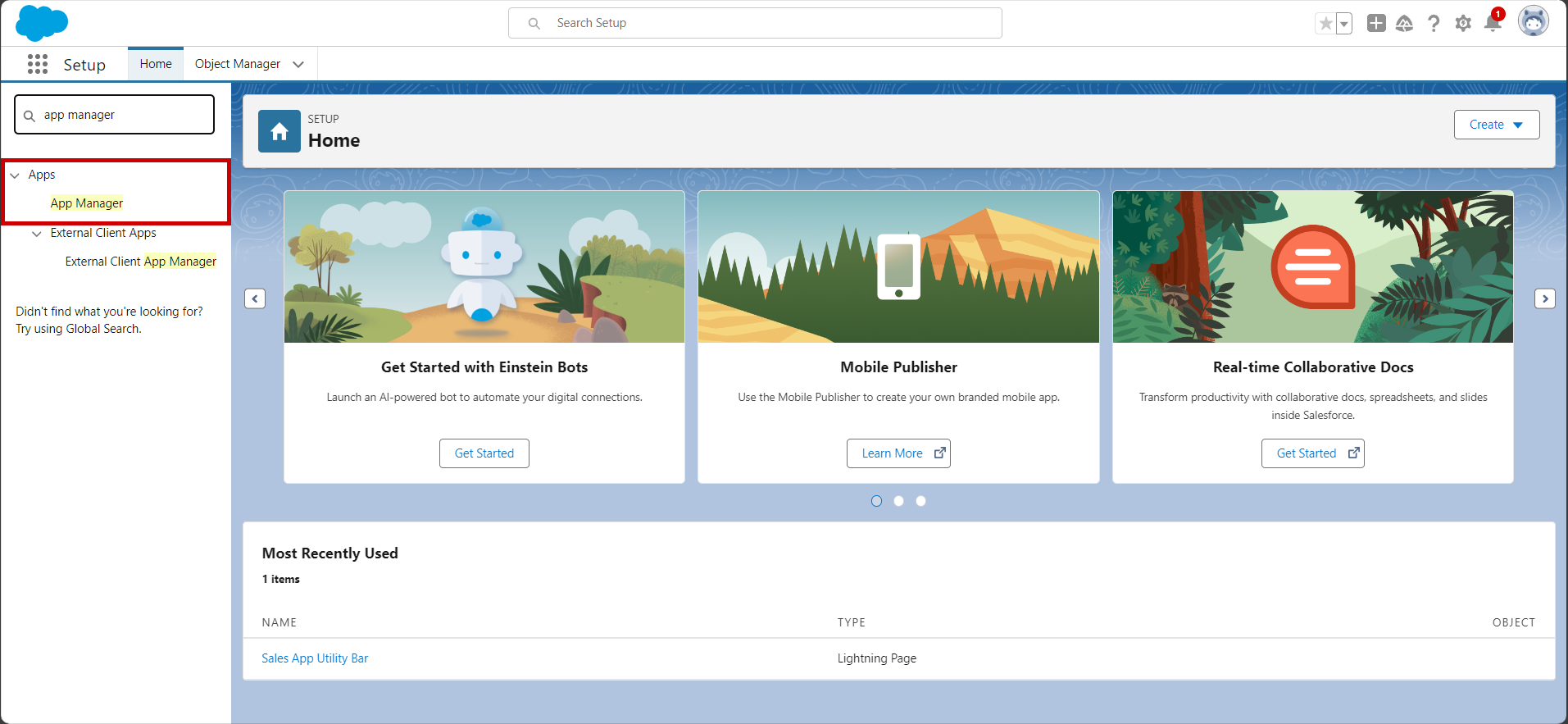Screen dimensions: 1568x724
Task: Go to next carousel slide
Action: 1545,298
